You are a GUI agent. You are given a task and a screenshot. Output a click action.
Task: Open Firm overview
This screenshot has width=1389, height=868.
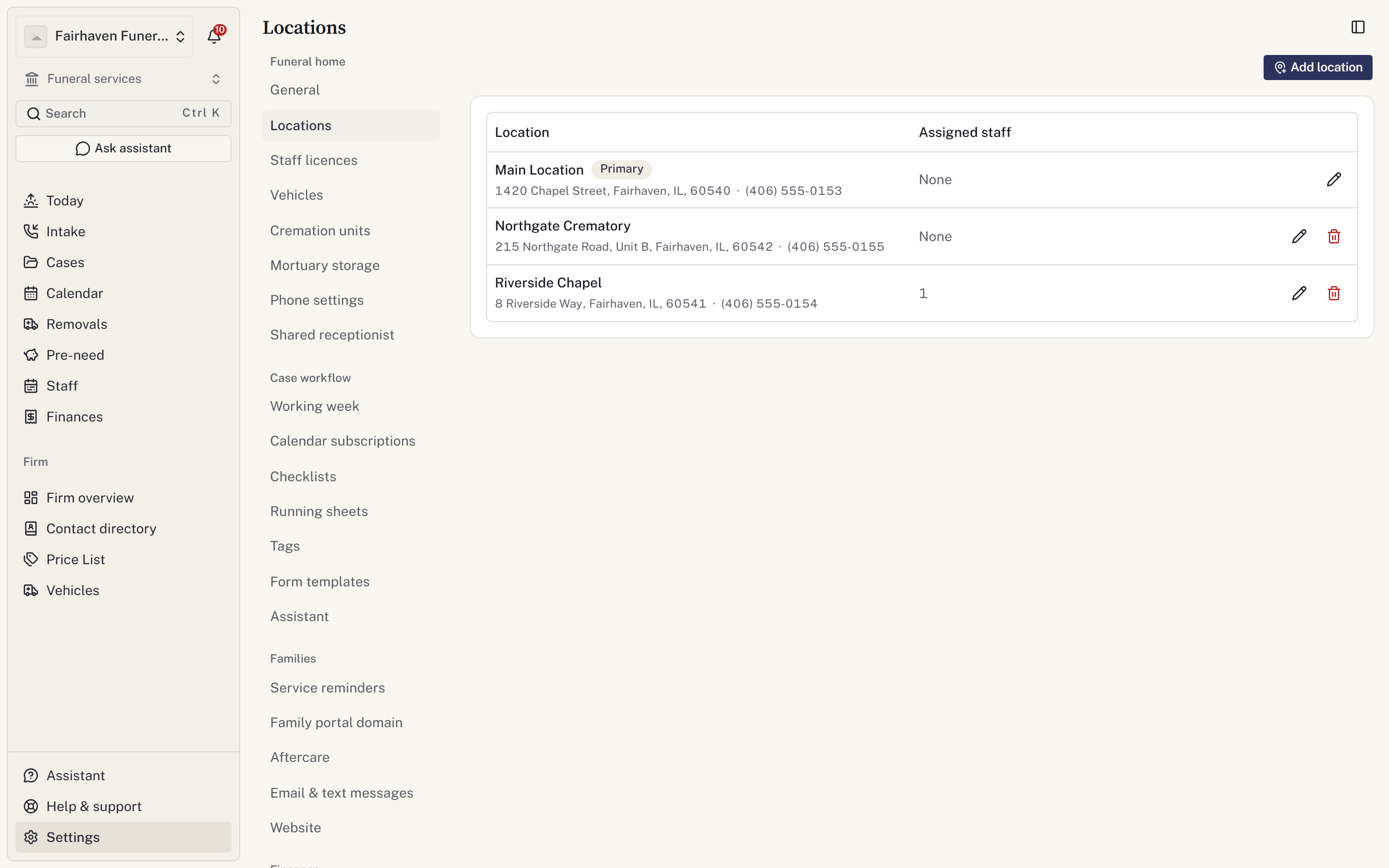[123, 498]
